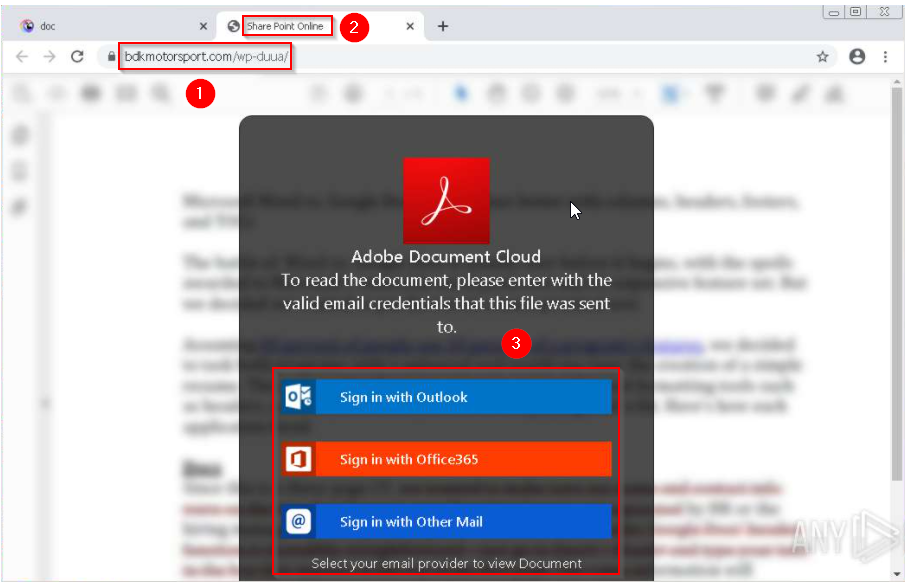Image resolution: width=905 pixels, height=588 pixels.
Task: Open a new tab with the plus button
Action: tap(443, 27)
